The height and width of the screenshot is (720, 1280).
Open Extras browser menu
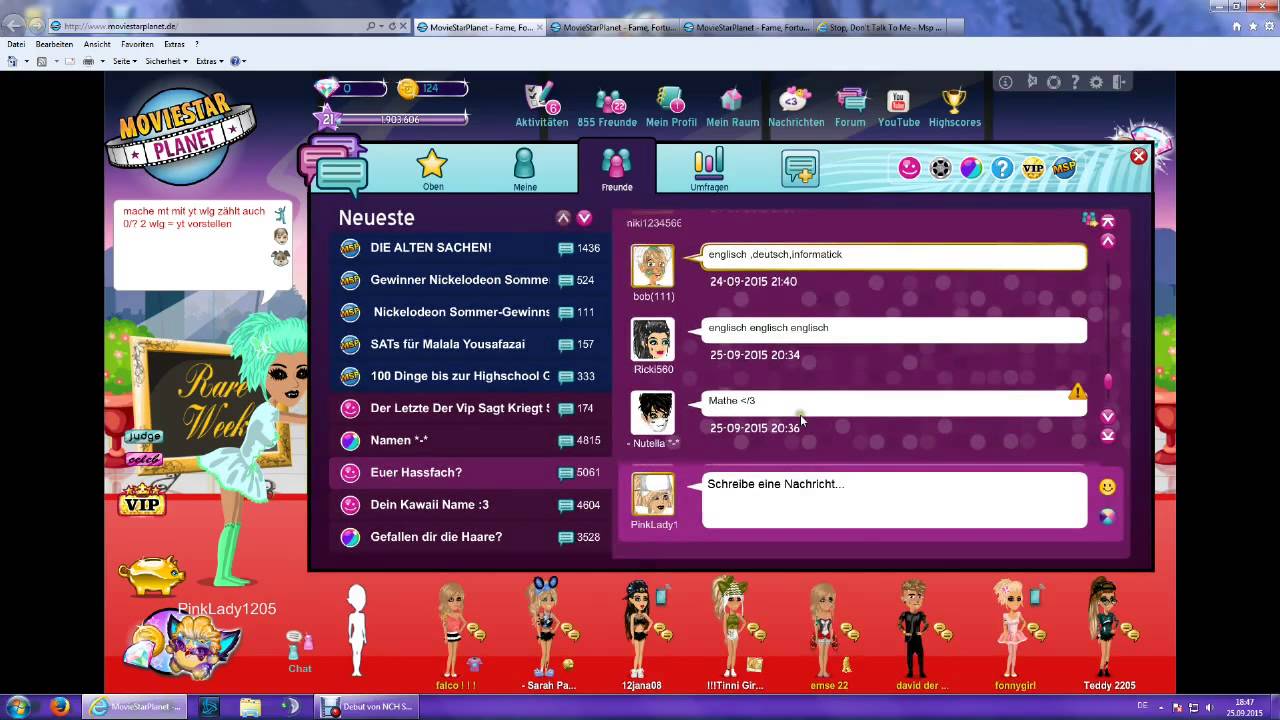pos(175,44)
